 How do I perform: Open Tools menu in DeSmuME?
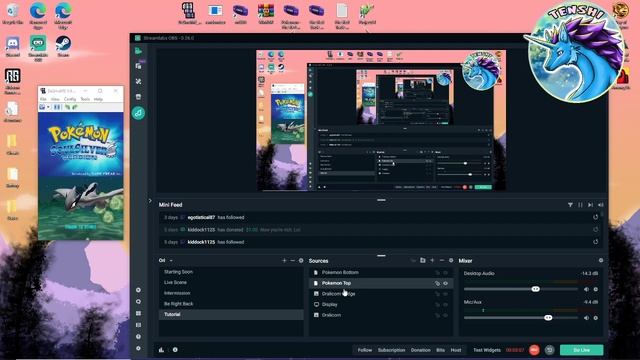[x=85, y=99]
